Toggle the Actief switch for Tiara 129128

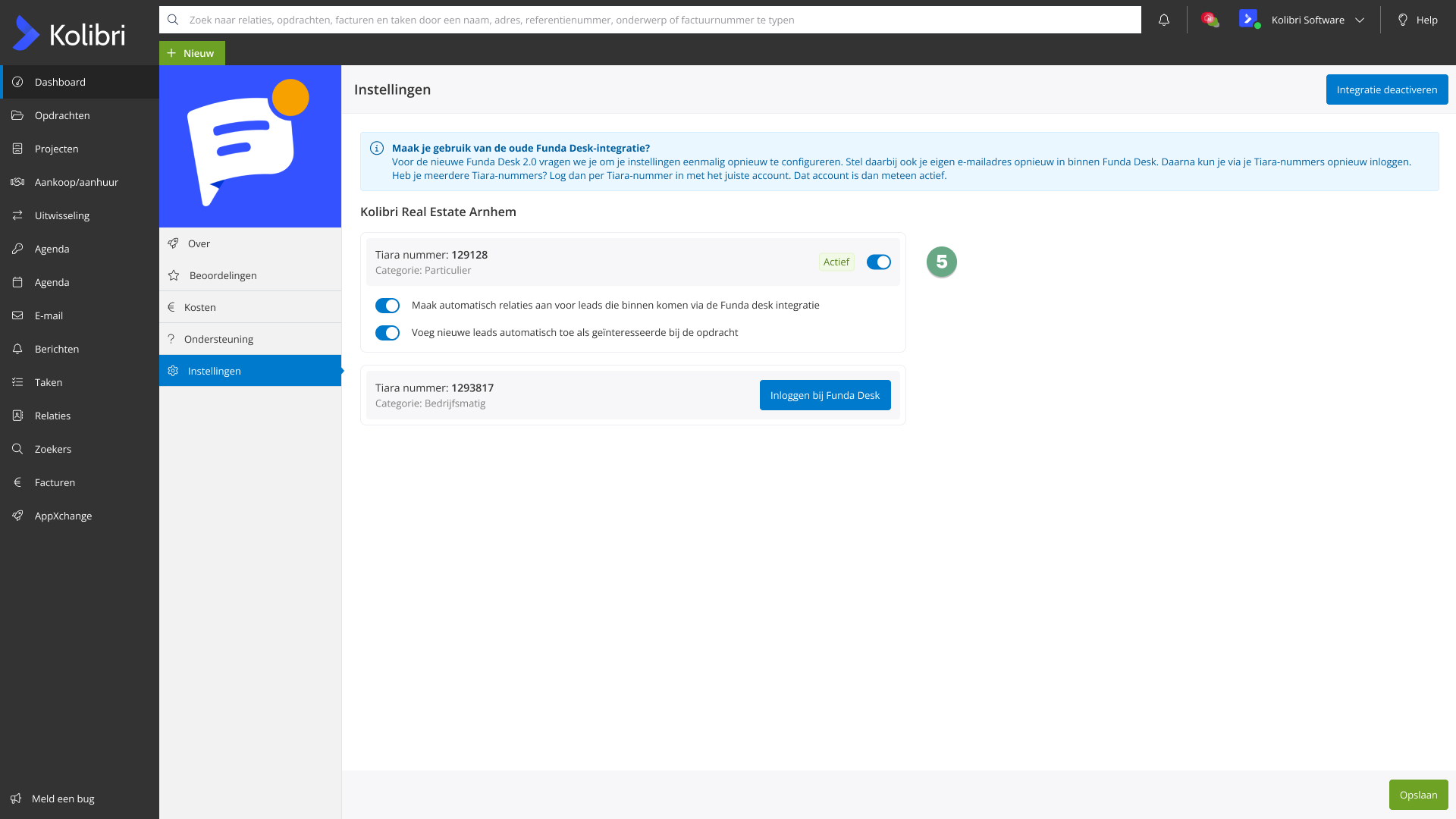coord(878,262)
